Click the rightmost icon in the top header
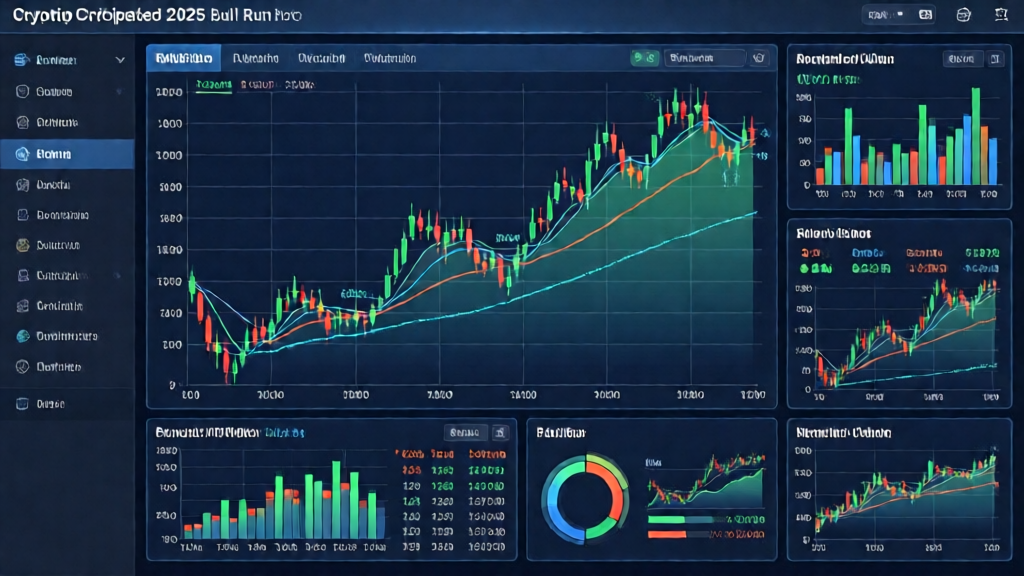This screenshot has height=576, width=1024. tap(1001, 15)
